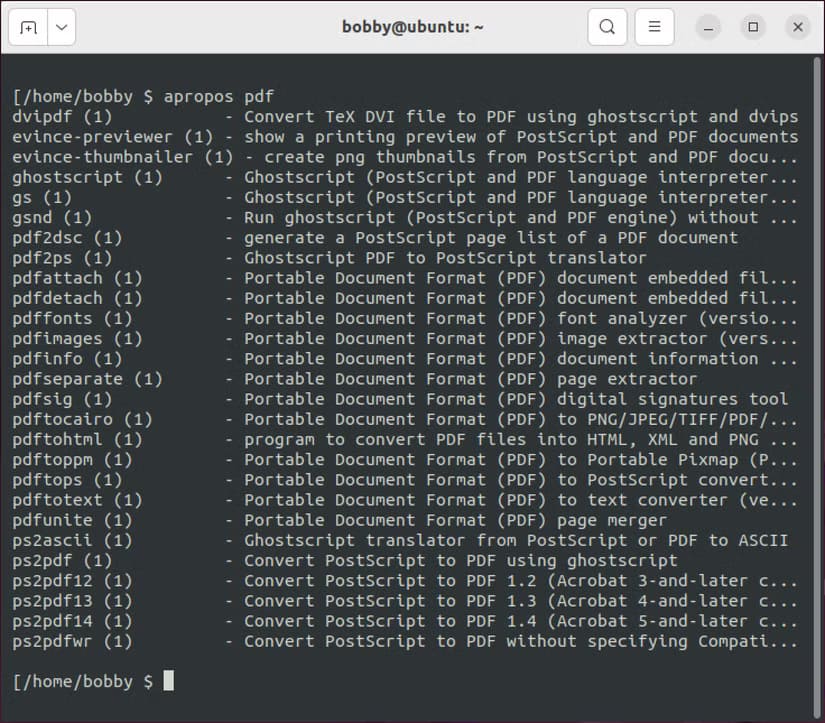Click the 'digital signatures tool' description
This screenshot has height=723, width=825.
[673, 399]
